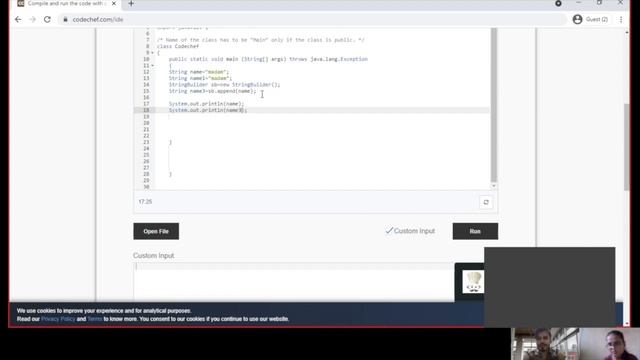Screen dimensions: 640x360
Task: Click code line 13 String name1="madam"
Action: click(x=200, y=78)
